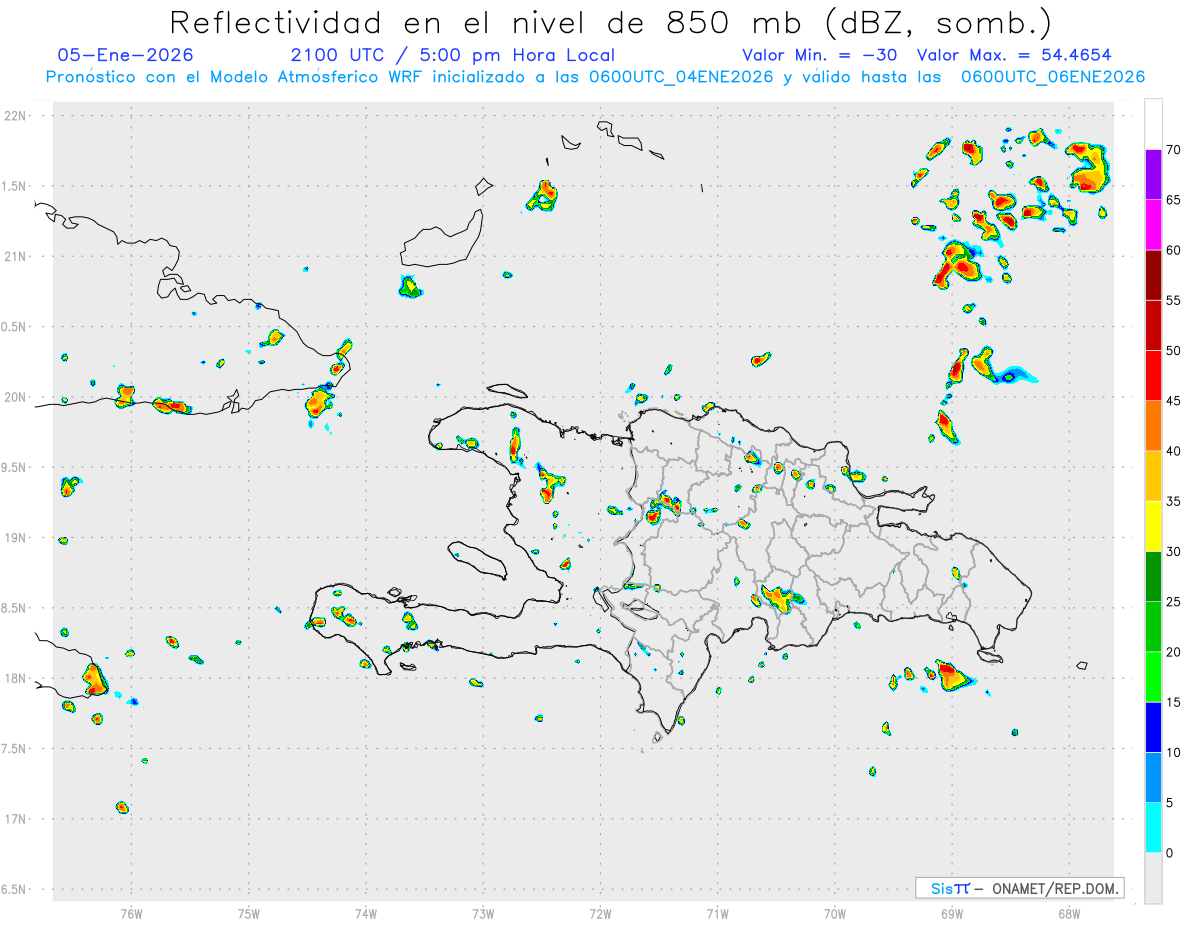1200x927 pixels.
Task: Click the 'Pronóstico con el Modelo Atmosférico WRF' line
Action: pos(595,76)
